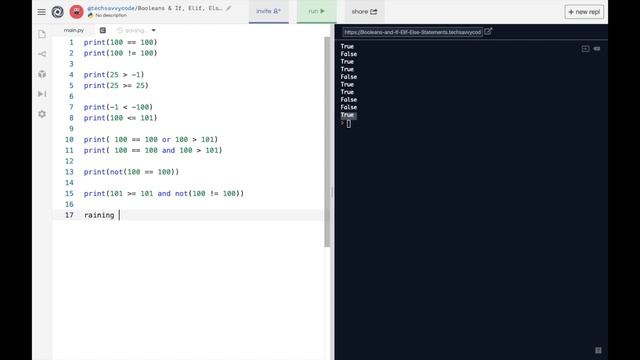Image resolution: width=640 pixels, height=360 pixels.
Task: Click the Python logo beside No description
Action: 91,16
